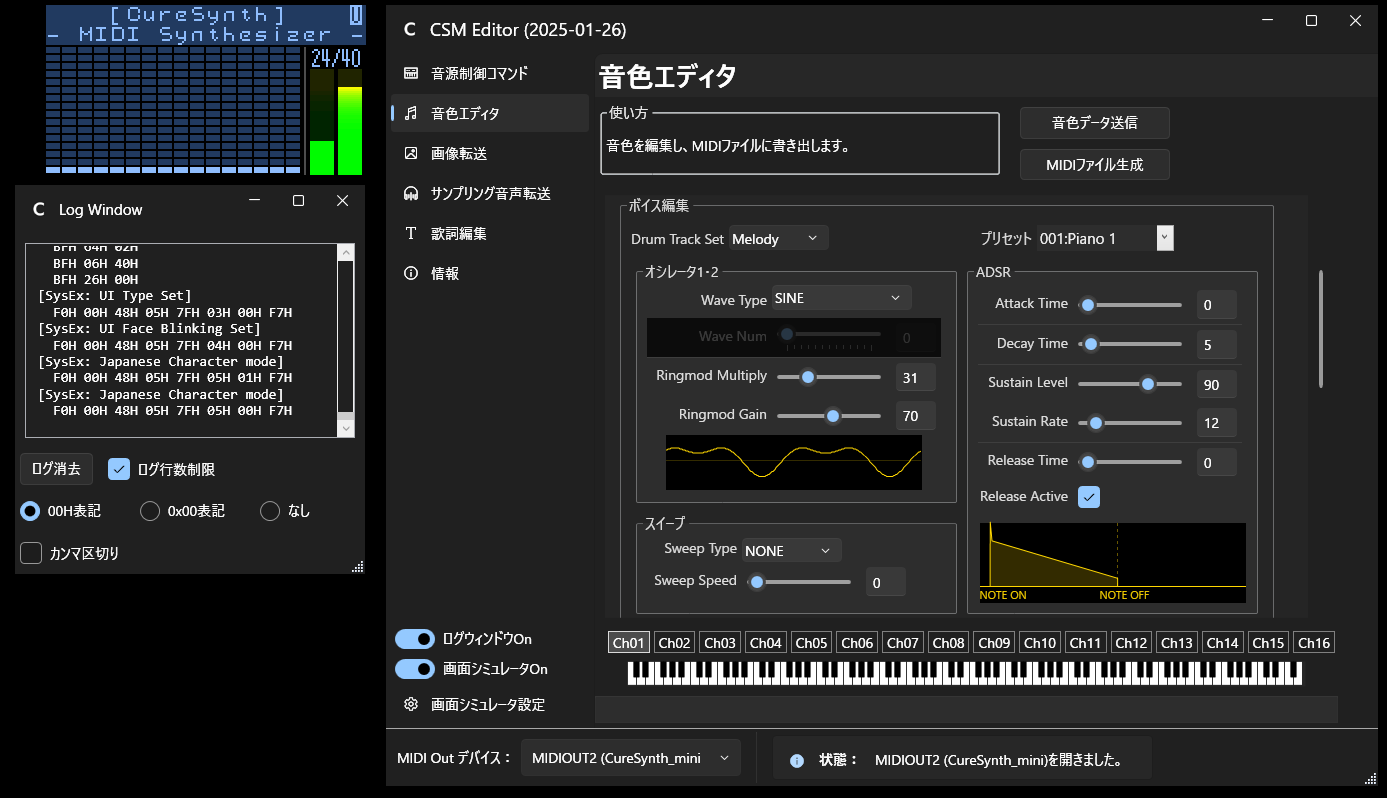Viewport: 1387px width, 798px height.
Task: Click the picture icon for 画像転送
Action: point(410,153)
